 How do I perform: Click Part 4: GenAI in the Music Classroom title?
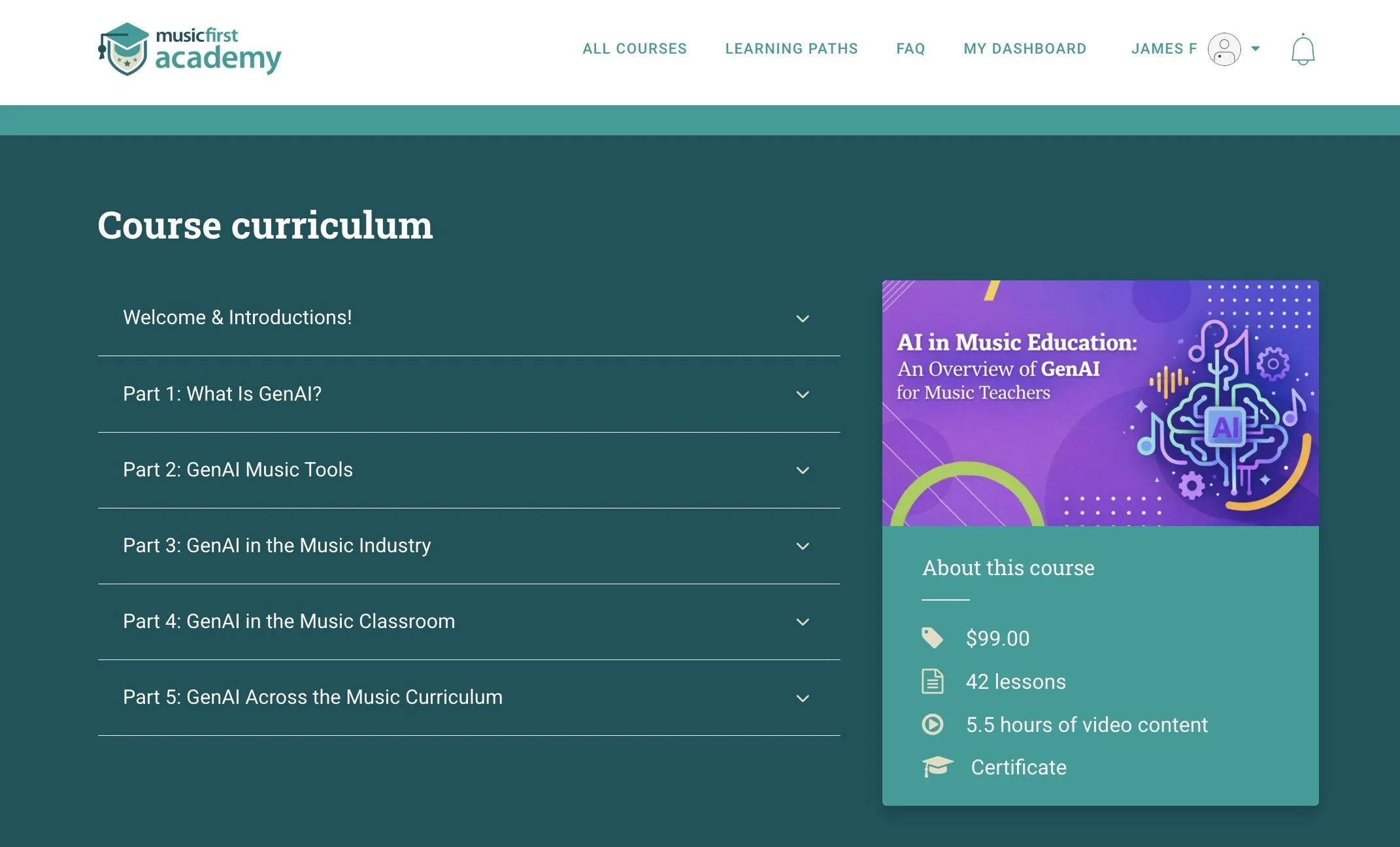[x=289, y=621]
